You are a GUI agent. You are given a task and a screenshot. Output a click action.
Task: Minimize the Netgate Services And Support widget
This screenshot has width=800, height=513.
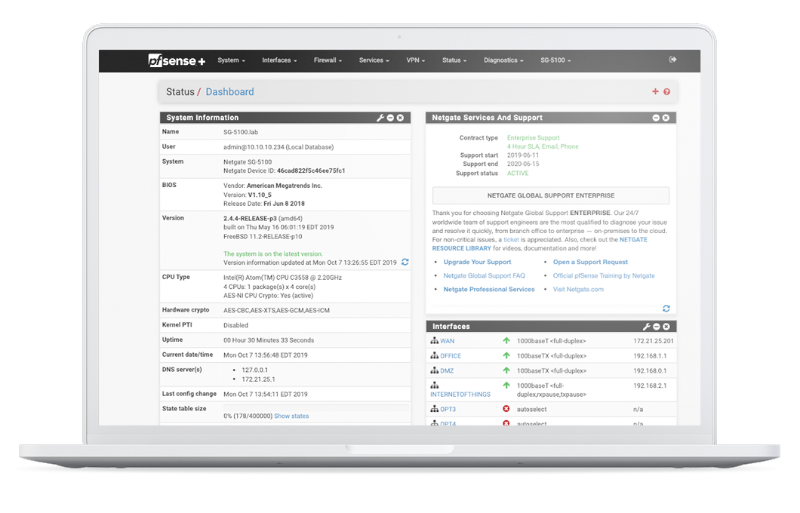pos(656,118)
